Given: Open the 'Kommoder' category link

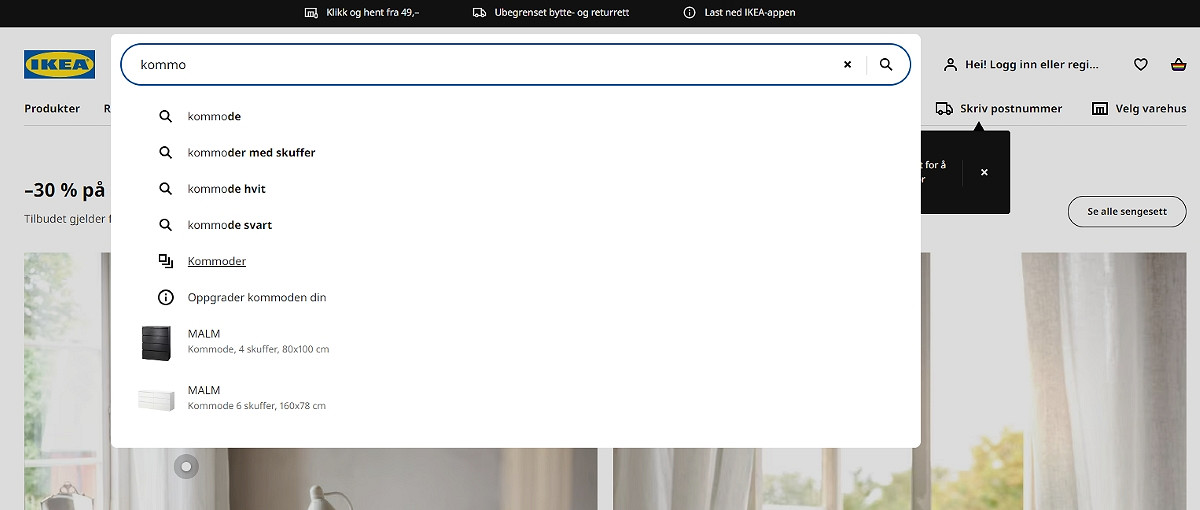Looking at the screenshot, I should [x=217, y=261].
